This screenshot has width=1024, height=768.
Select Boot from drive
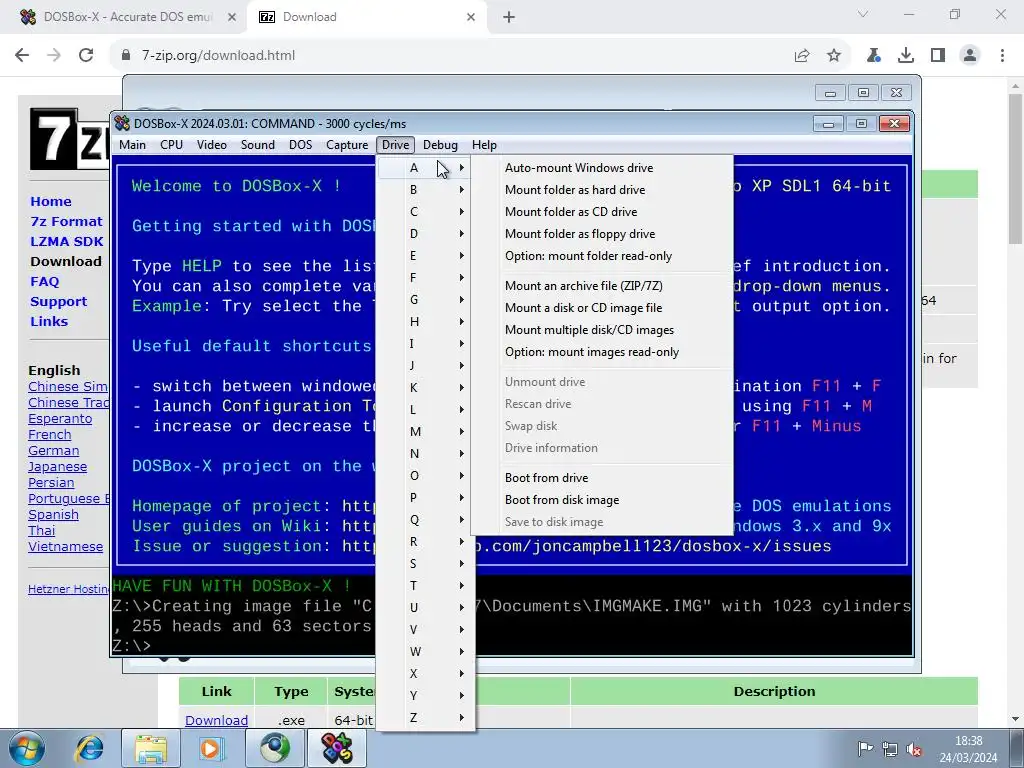tap(601, 478)
